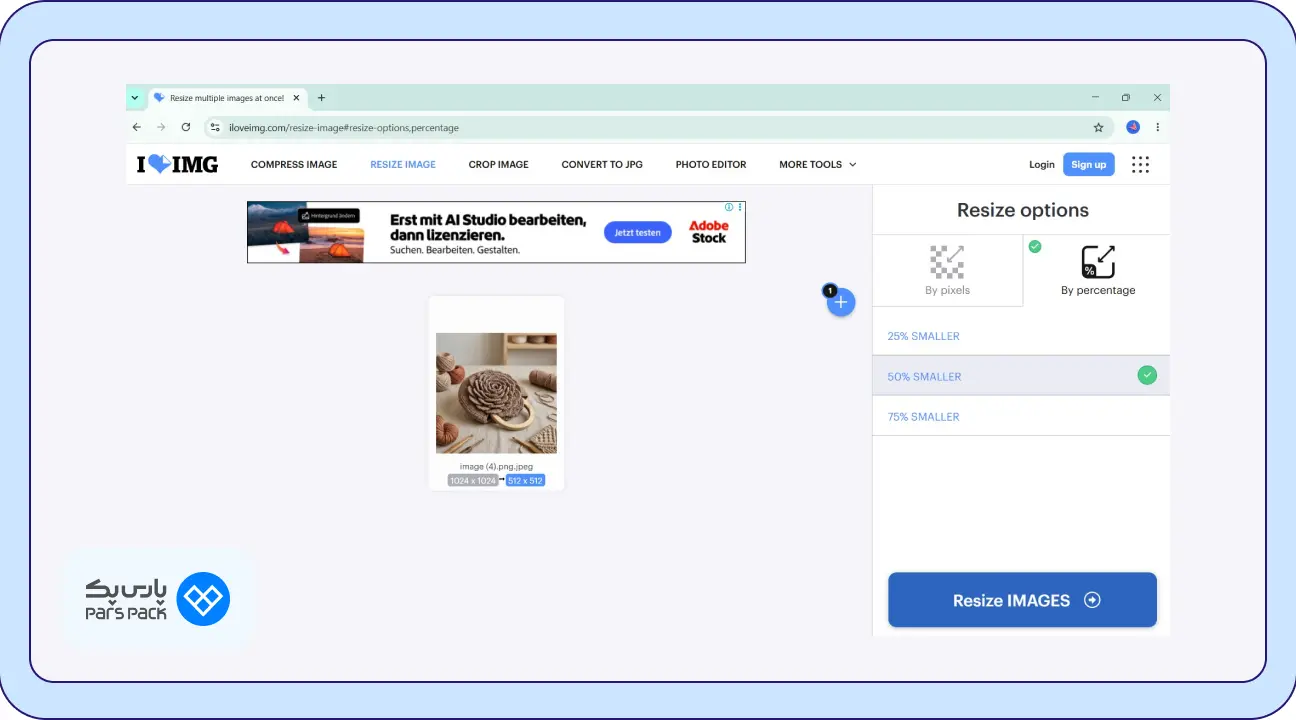Click the iLoveIMG logo

[177, 164]
